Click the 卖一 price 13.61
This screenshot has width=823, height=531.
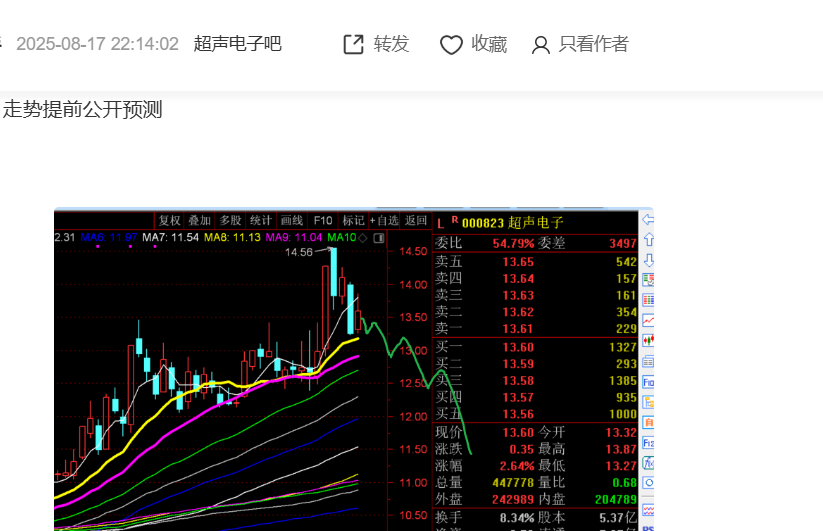click(x=518, y=329)
